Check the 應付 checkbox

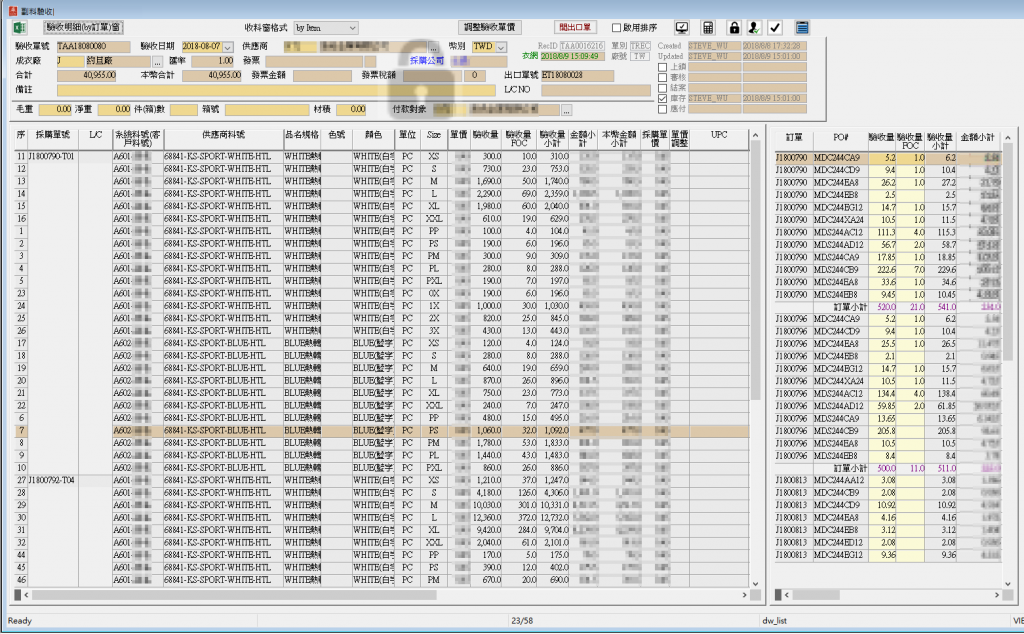(662, 109)
